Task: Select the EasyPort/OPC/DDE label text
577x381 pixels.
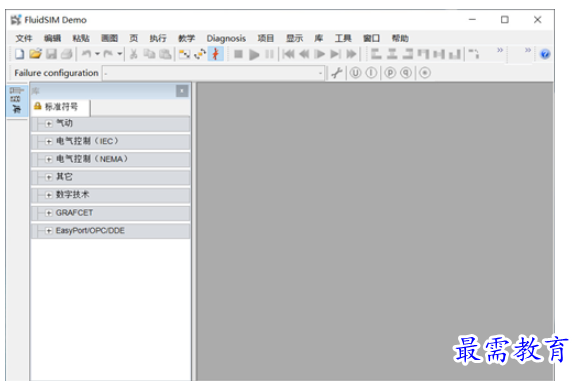Action: [90, 230]
